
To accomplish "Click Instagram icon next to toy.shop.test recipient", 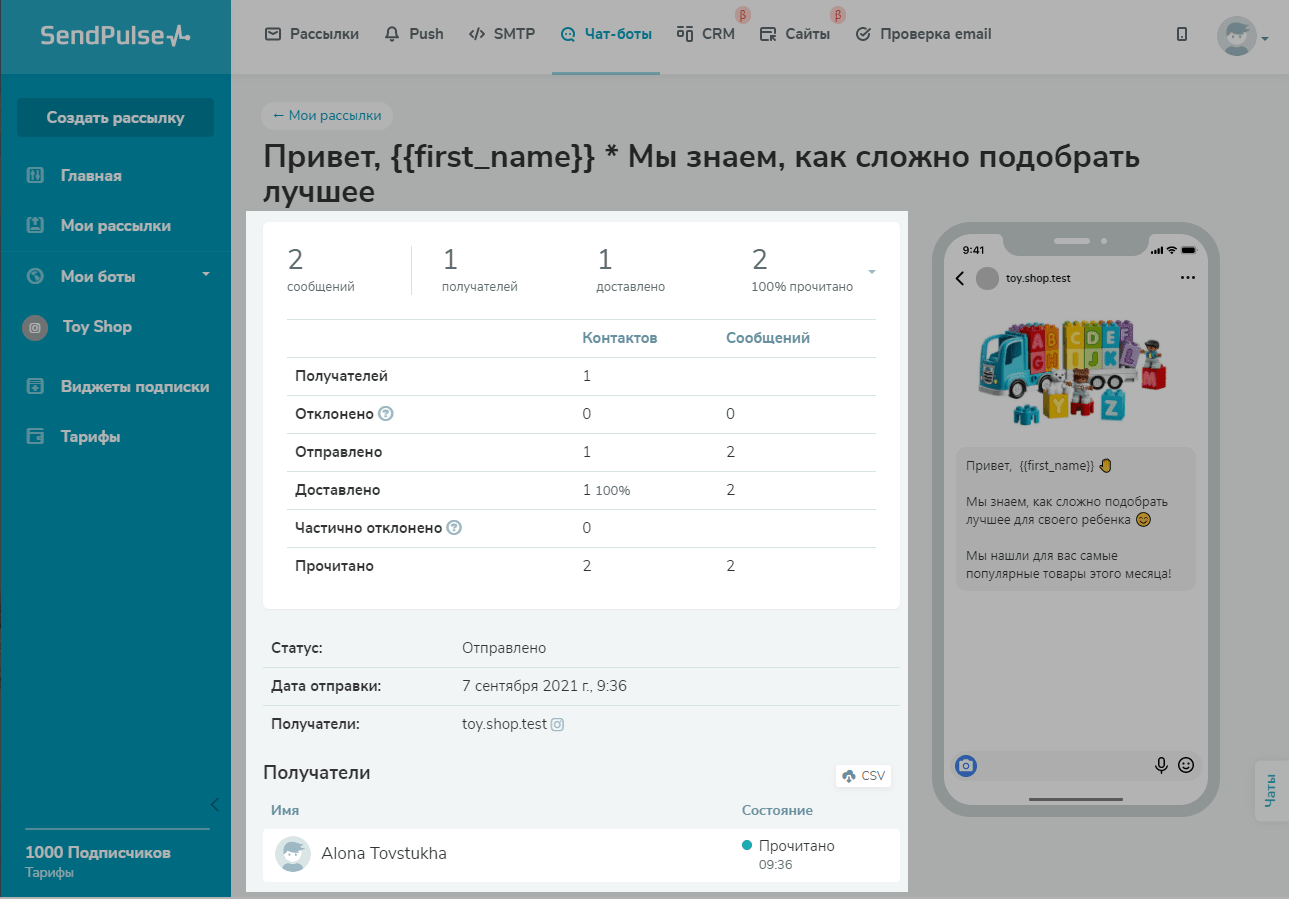I will (x=558, y=724).
